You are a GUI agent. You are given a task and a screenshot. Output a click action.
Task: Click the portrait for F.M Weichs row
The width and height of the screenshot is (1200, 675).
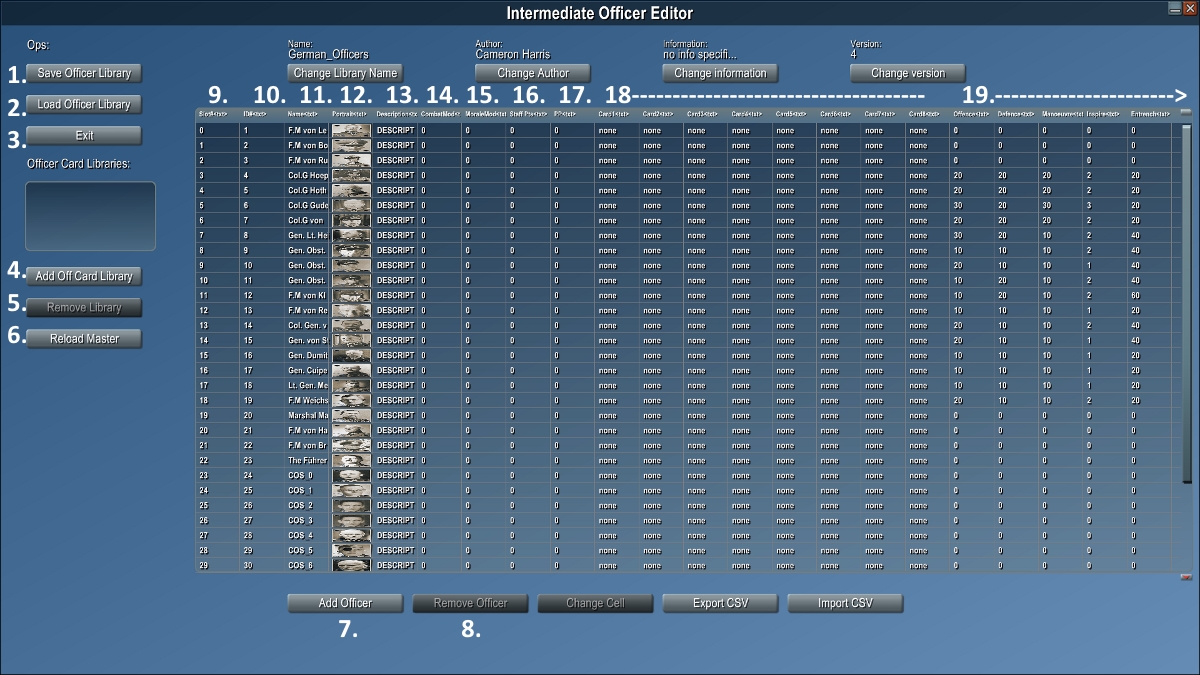pyautogui.click(x=350, y=400)
